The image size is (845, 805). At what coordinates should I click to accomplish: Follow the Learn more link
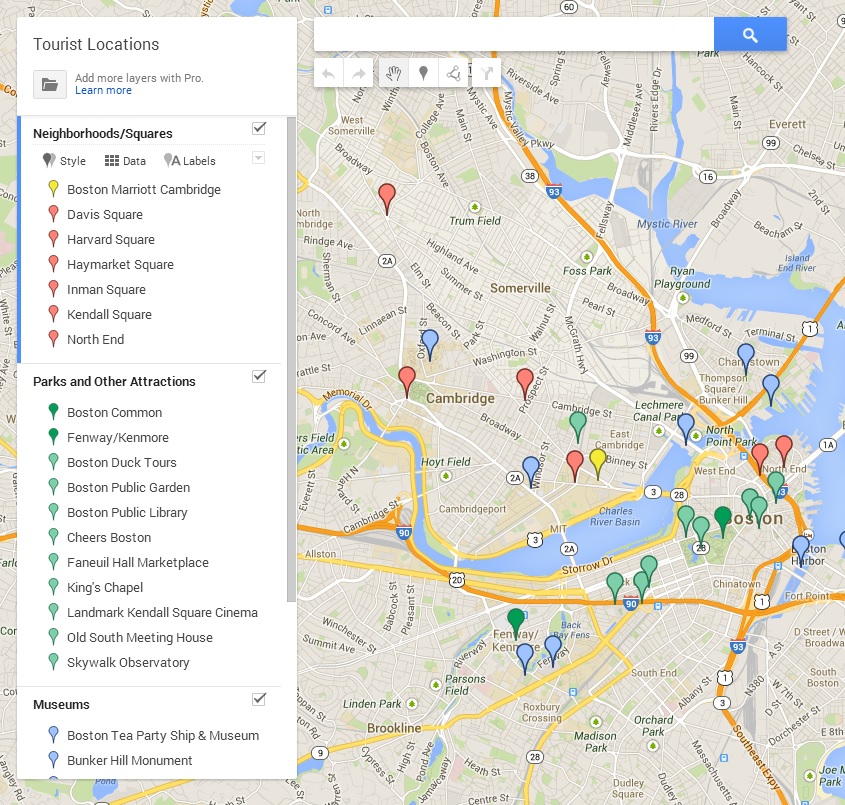tap(103, 91)
